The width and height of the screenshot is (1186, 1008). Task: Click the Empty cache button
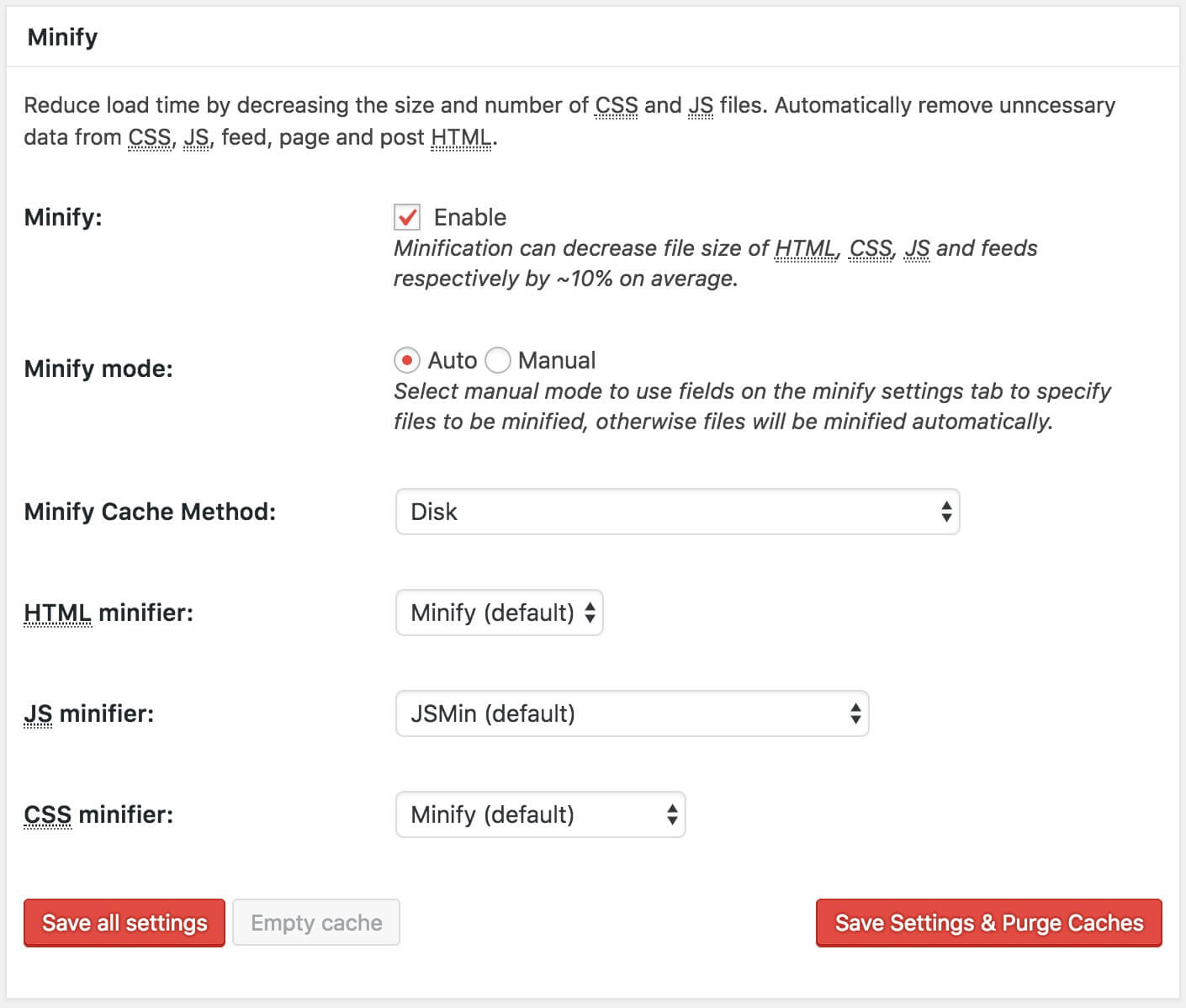pos(316,923)
